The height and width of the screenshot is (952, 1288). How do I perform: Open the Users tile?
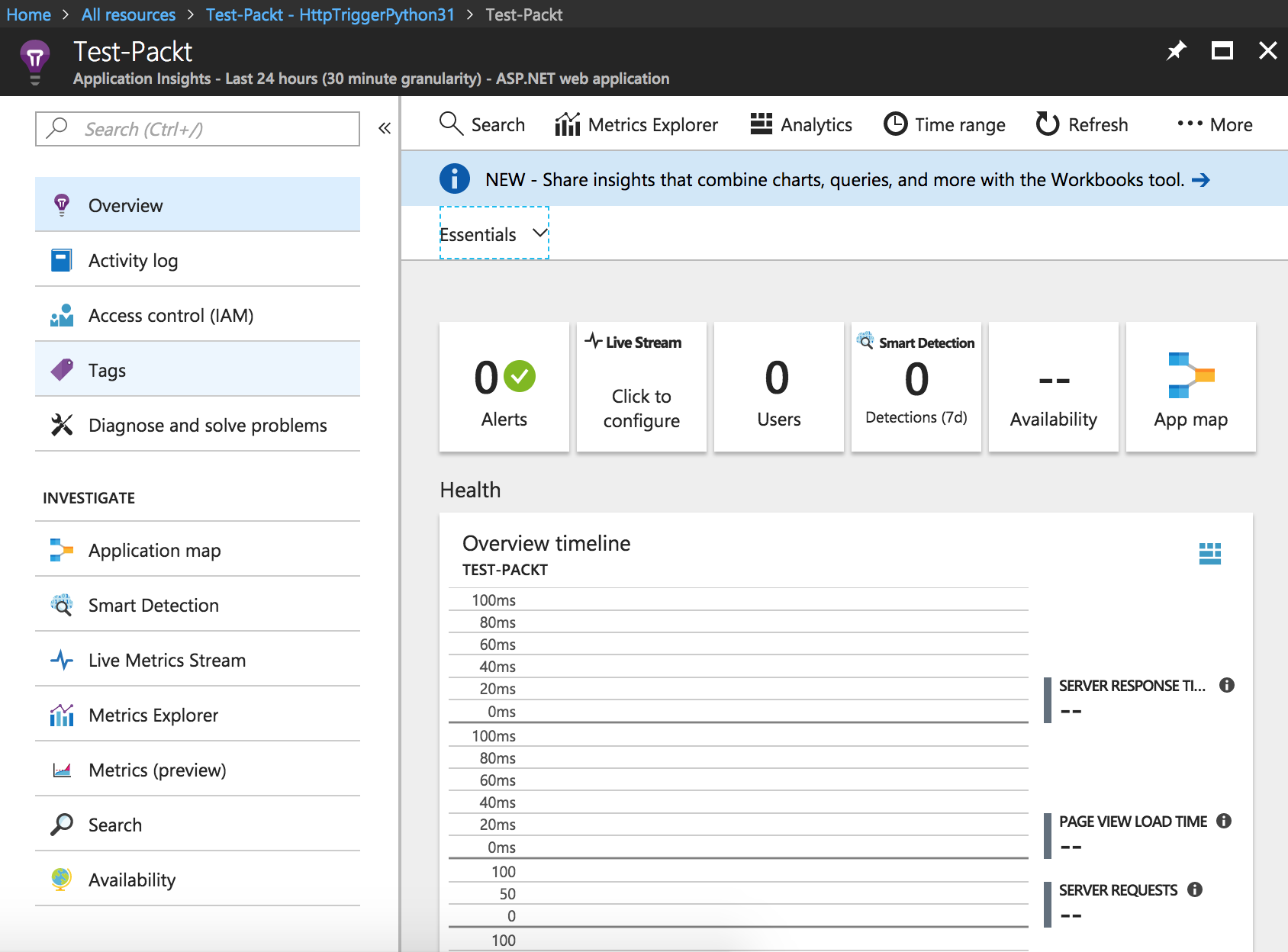point(779,387)
